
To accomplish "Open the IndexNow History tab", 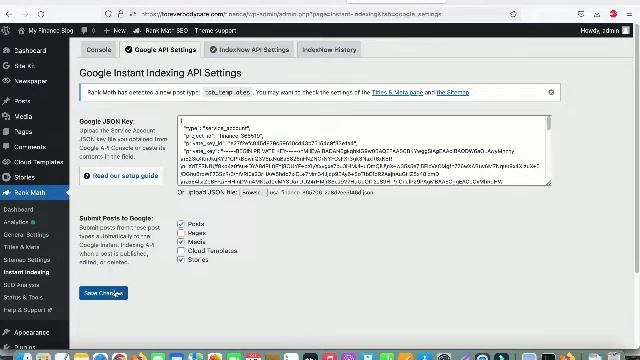I will pyautogui.click(x=329, y=50).
